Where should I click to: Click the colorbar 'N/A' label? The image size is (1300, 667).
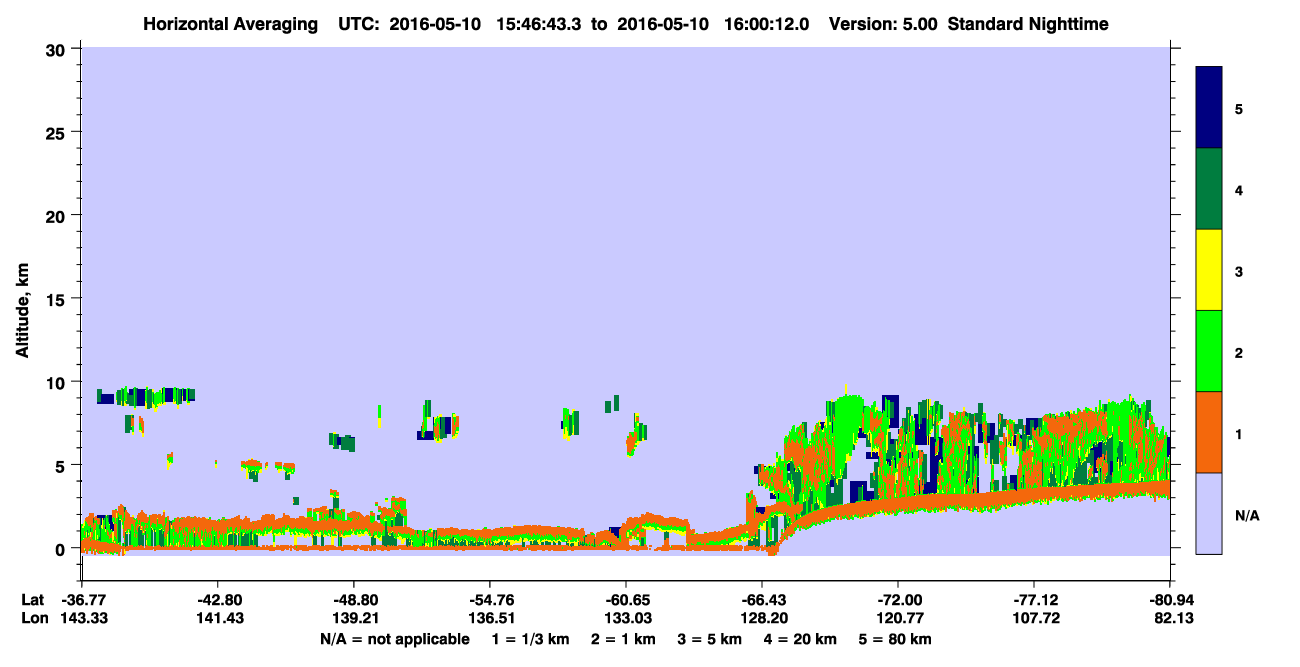pos(1247,515)
